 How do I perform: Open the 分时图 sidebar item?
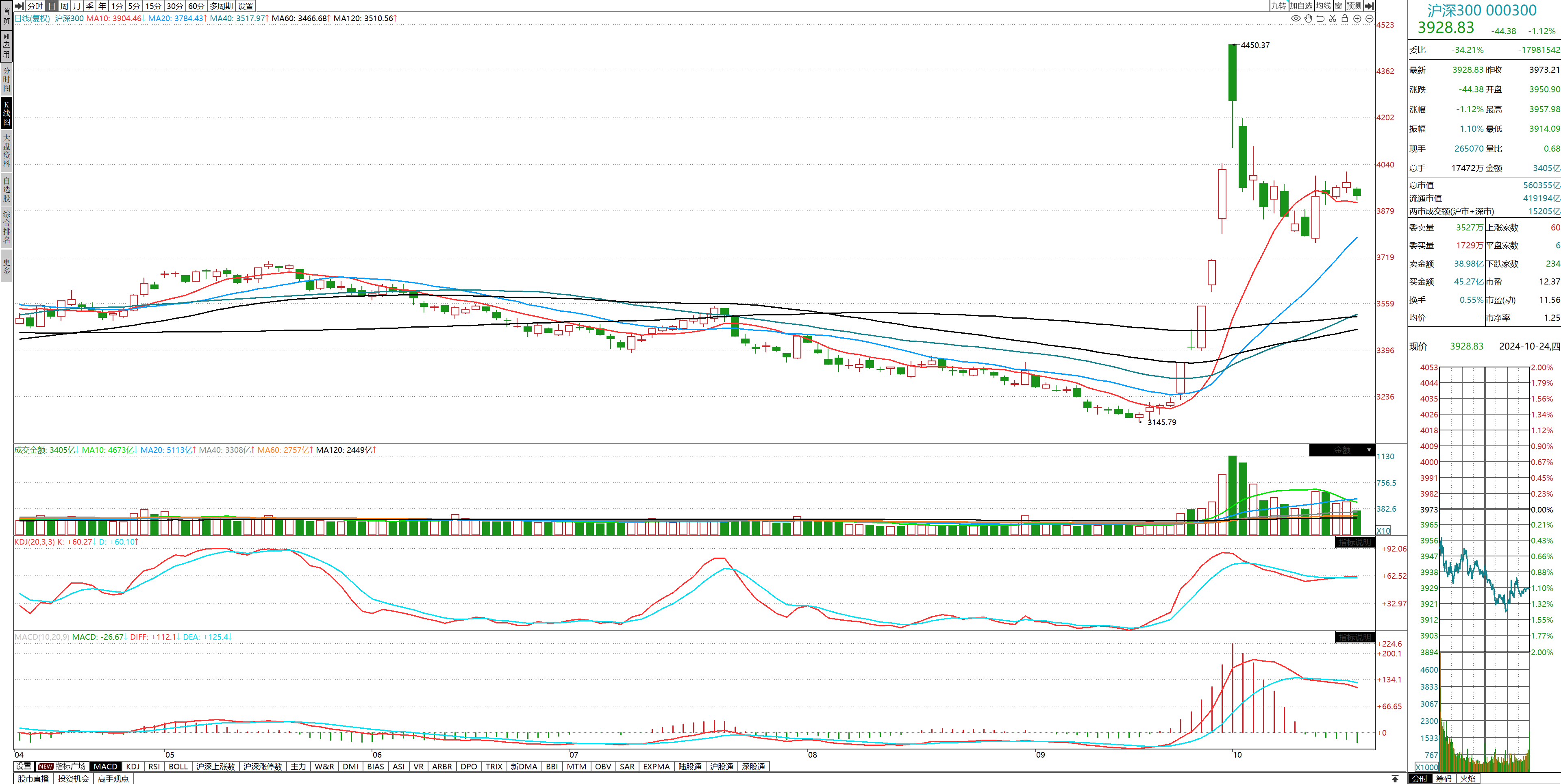pos(7,79)
